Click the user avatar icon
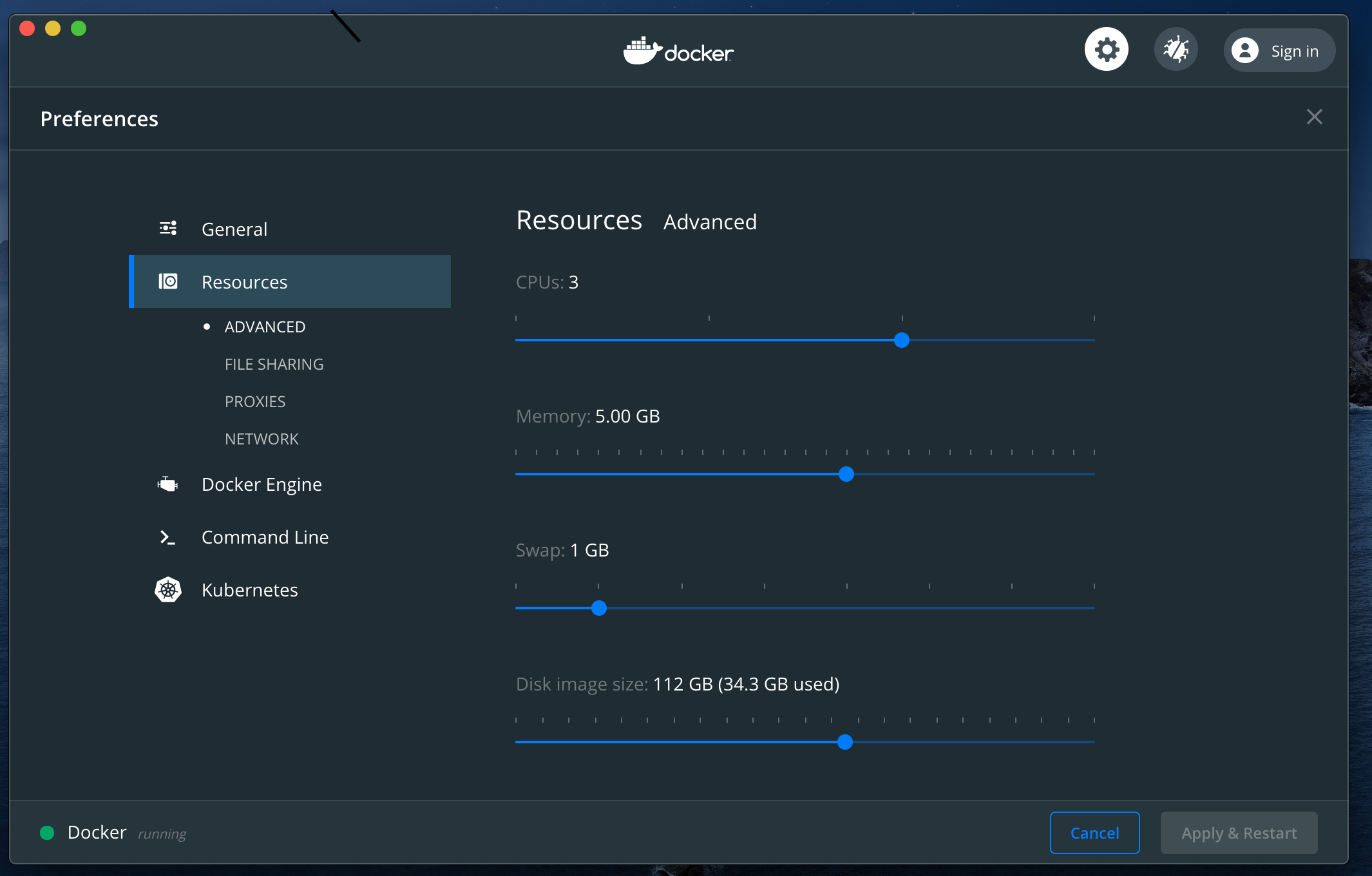The width and height of the screenshot is (1372, 876). point(1244,50)
